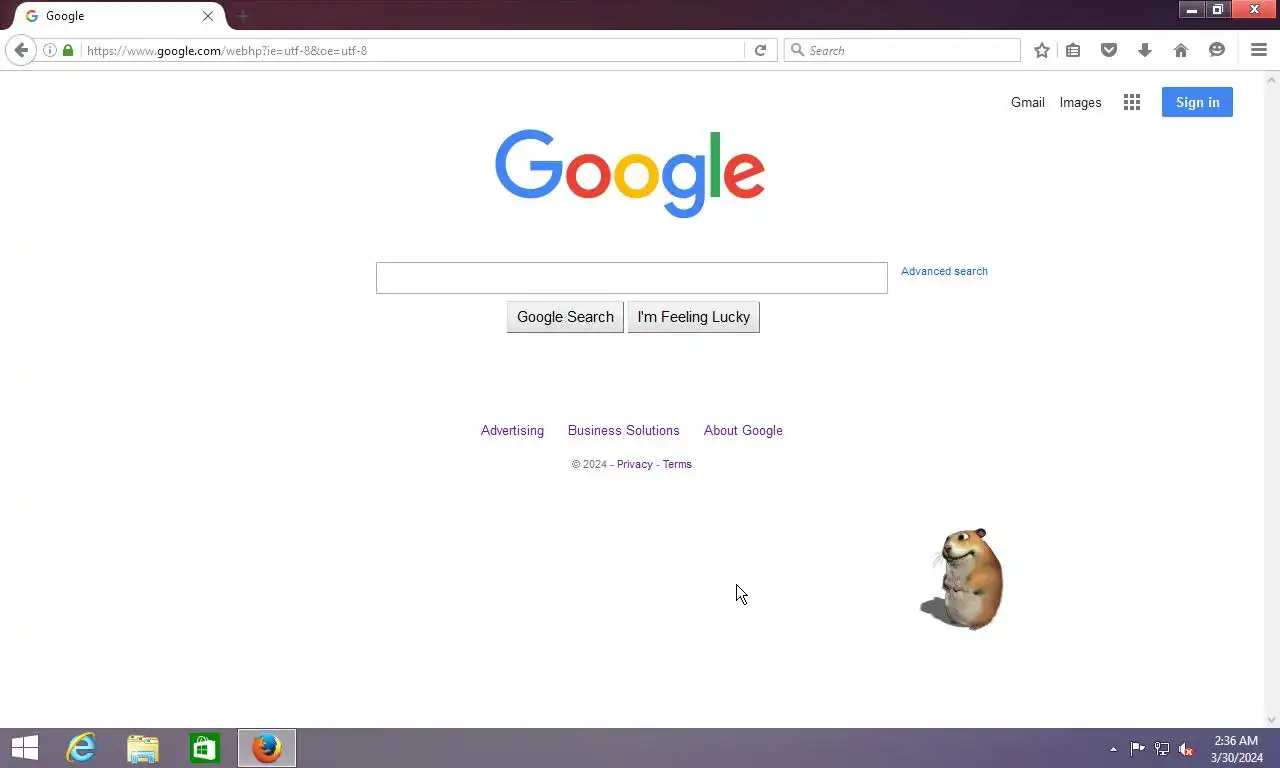Click the Google logo
The width and height of the screenshot is (1280, 768).
click(x=630, y=173)
